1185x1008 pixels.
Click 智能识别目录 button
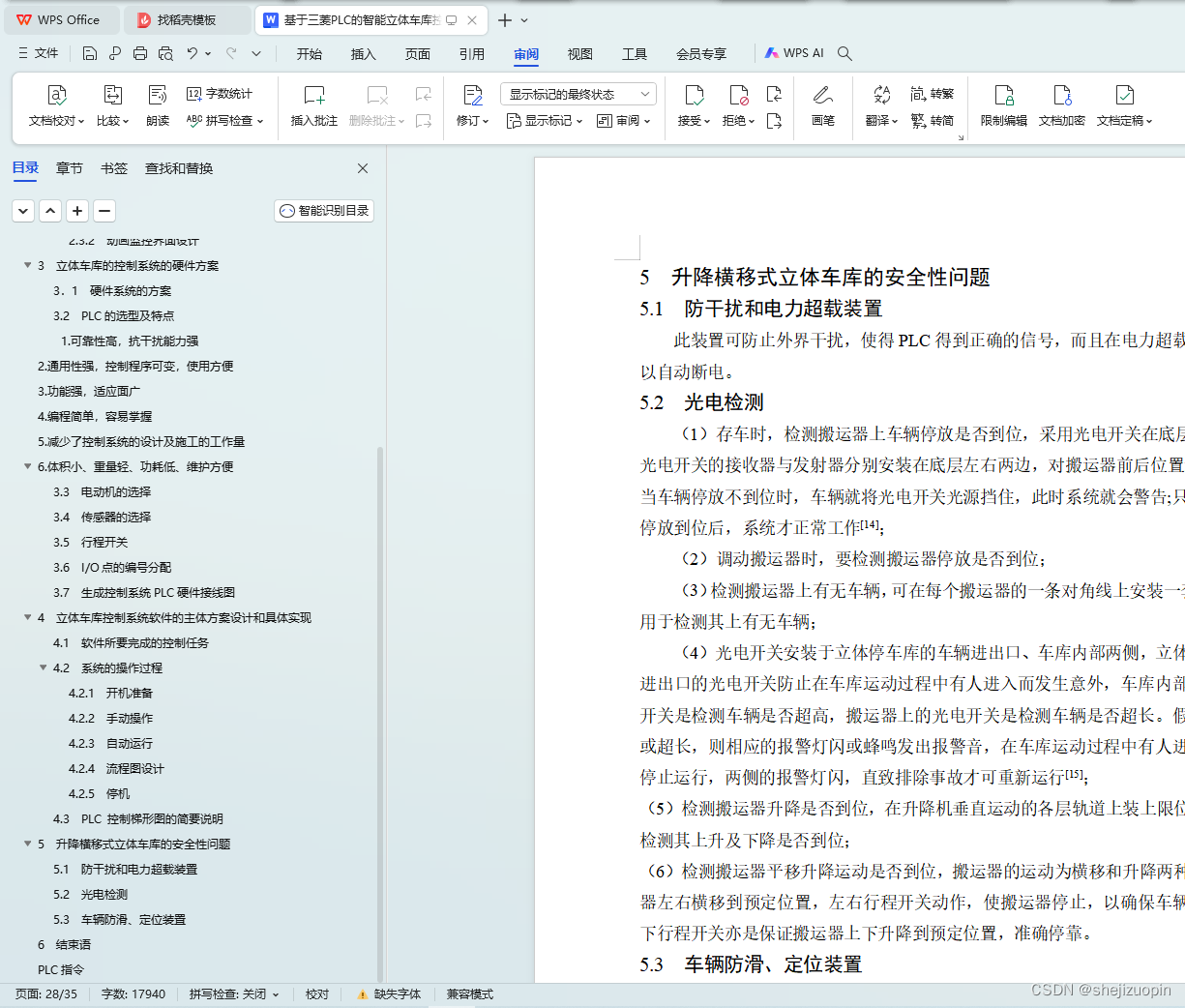[324, 211]
